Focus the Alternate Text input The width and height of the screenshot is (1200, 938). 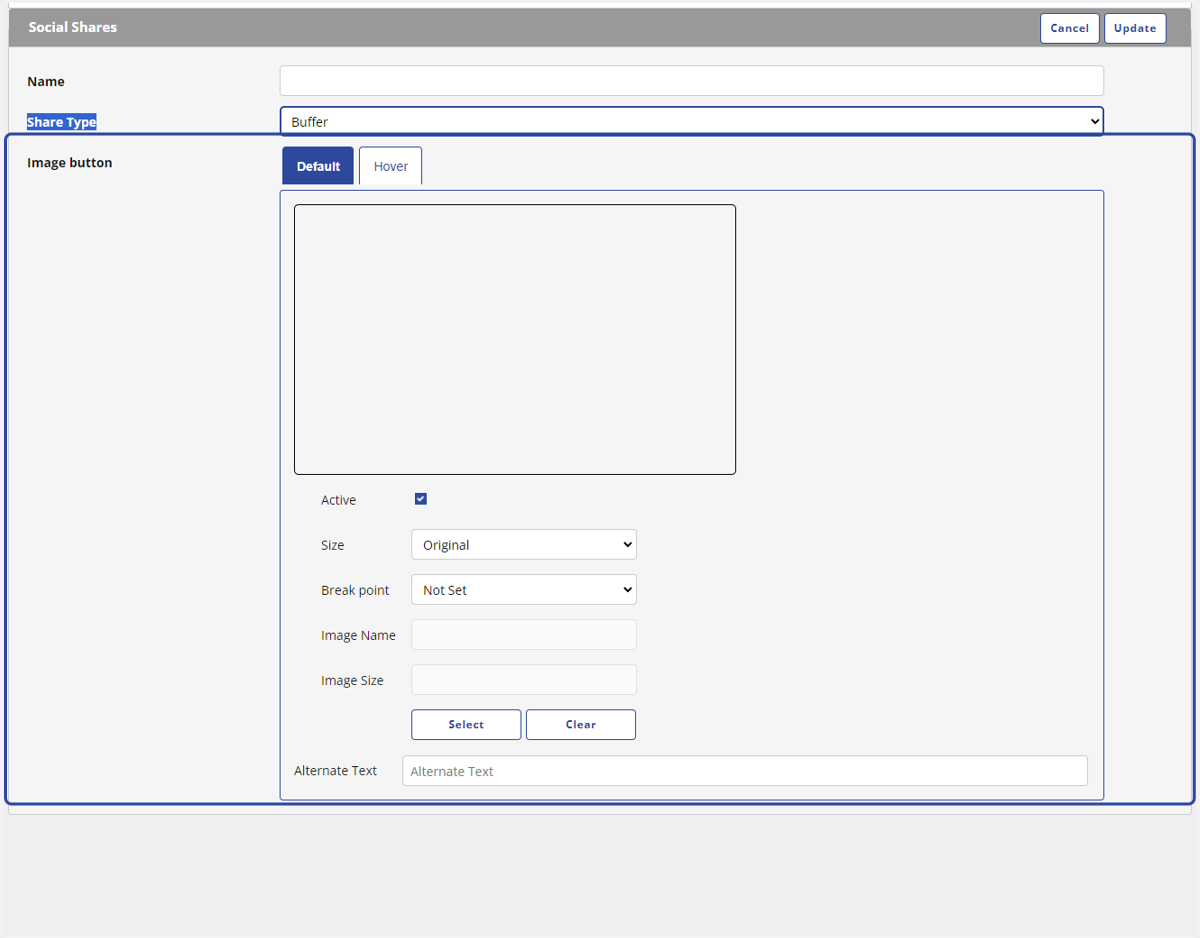tap(745, 771)
